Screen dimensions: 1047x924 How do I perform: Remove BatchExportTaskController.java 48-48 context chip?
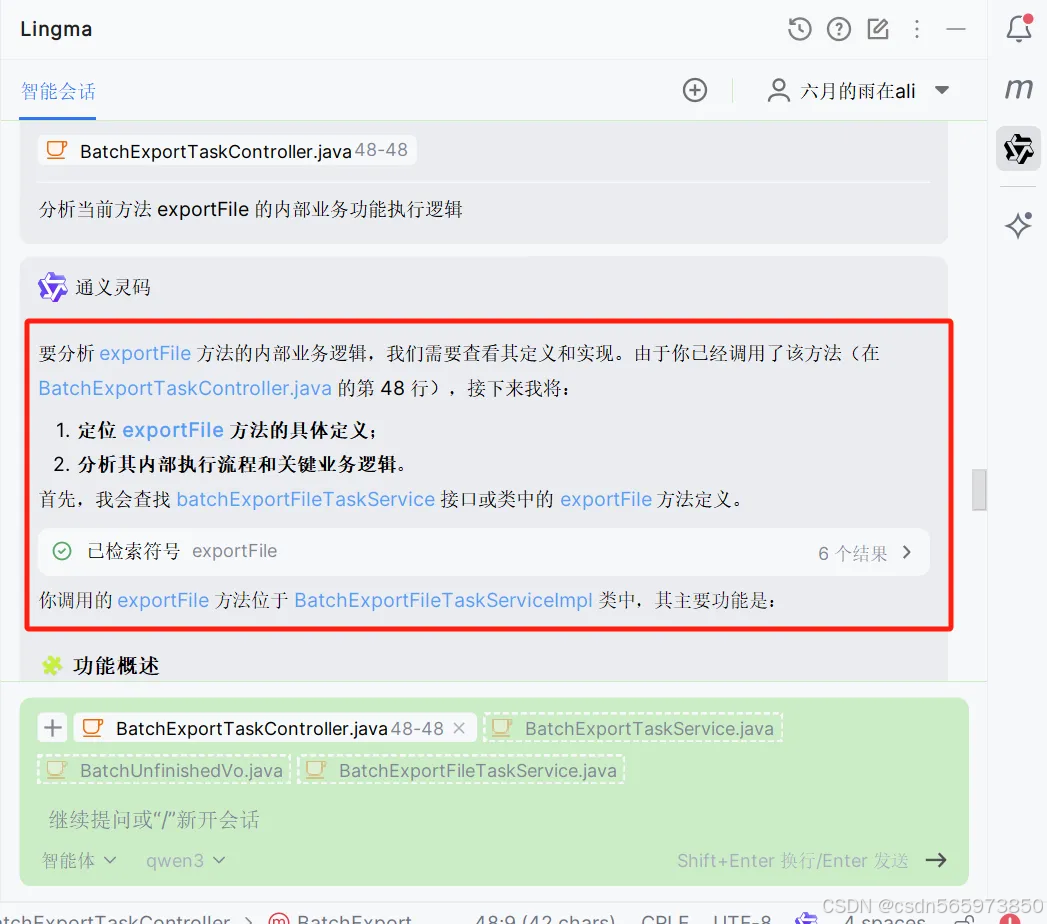click(459, 728)
